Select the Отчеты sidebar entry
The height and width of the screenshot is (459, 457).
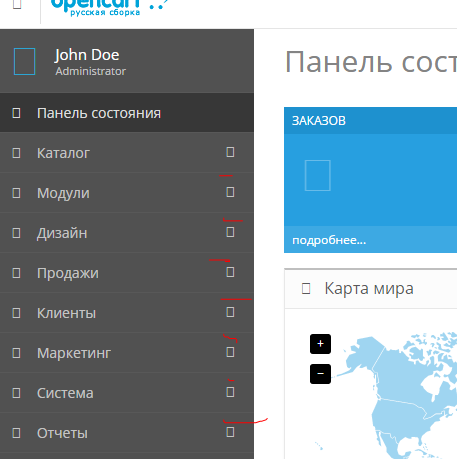pyautogui.click(x=127, y=433)
